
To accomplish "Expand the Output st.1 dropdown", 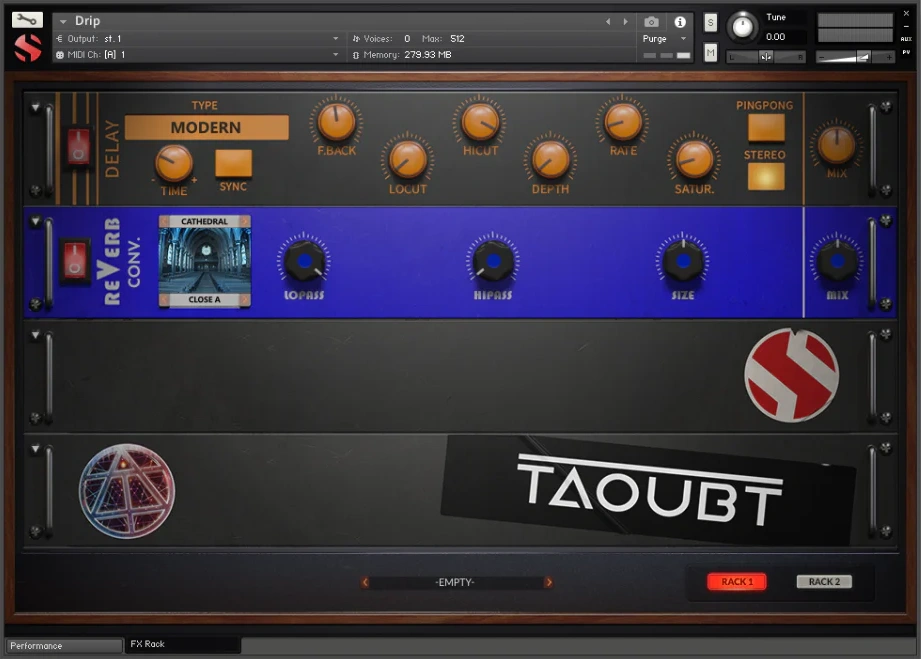I will pyautogui.click(x=335, y=39).
